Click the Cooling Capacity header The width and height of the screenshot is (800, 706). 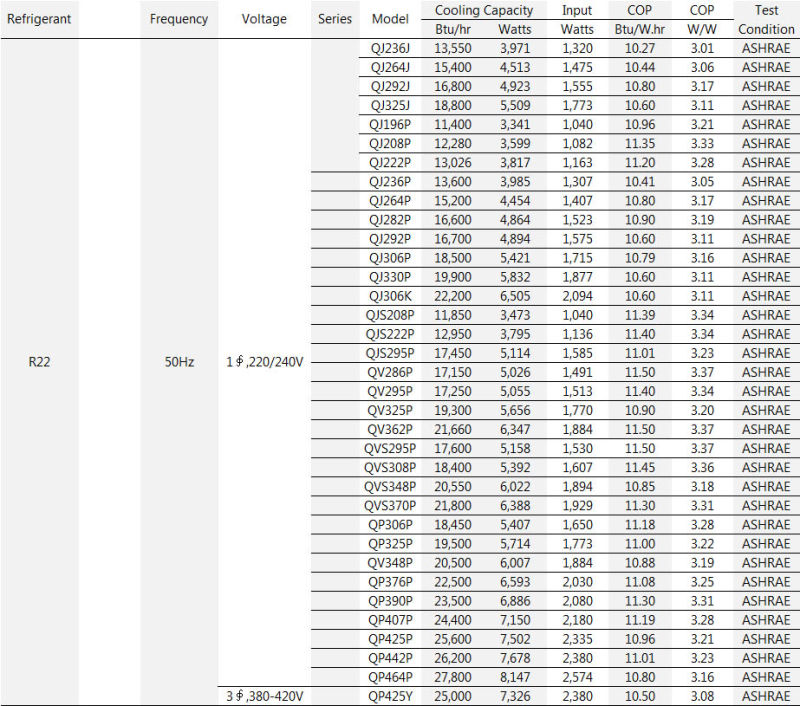pos(484,10)
